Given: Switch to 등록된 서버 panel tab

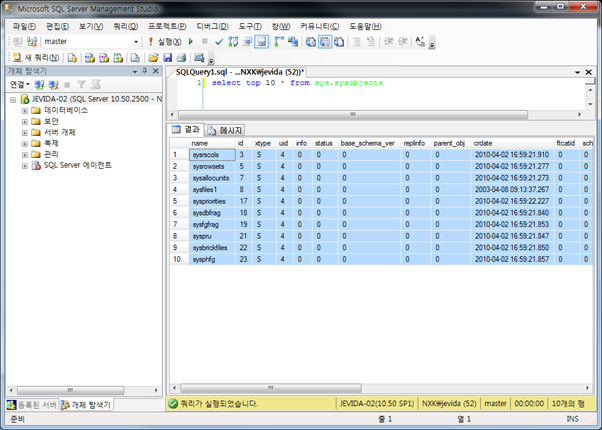Looking at the screenshot, I should click(32, 405).
